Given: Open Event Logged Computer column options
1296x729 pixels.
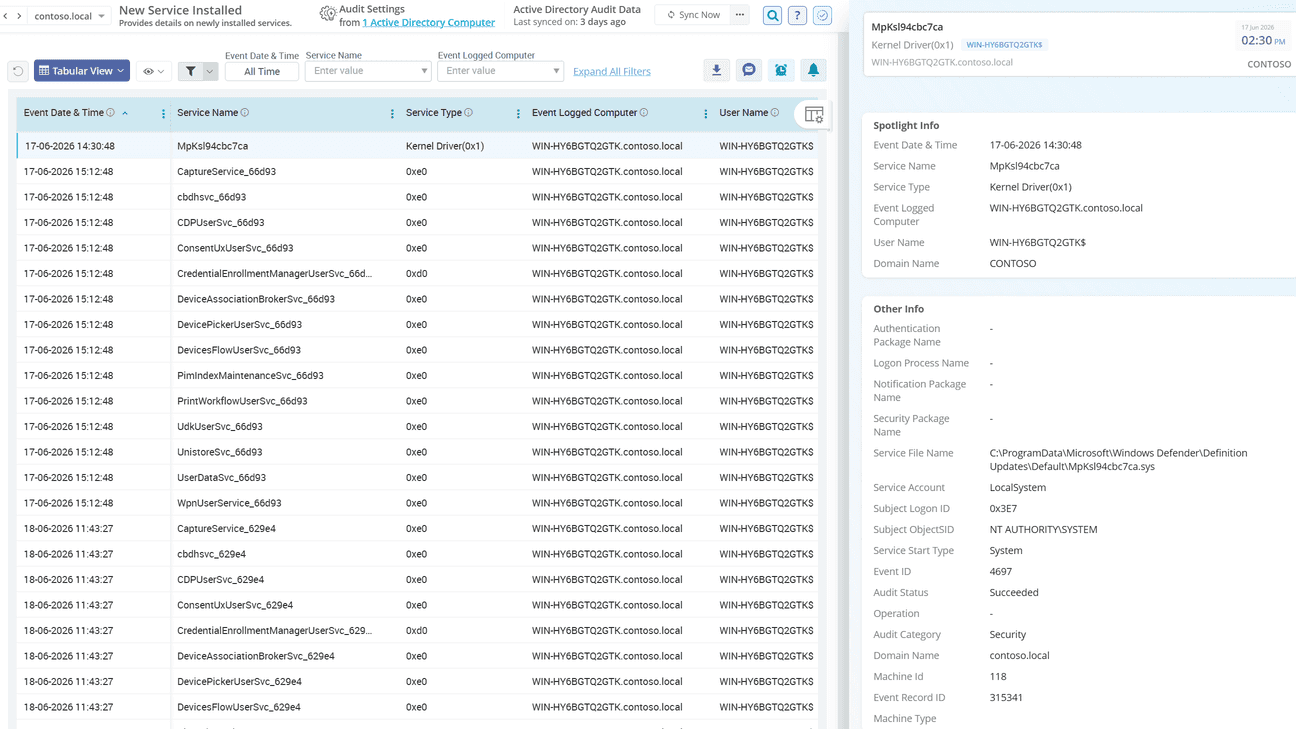Looking at the screenshot, I should [706, 114].
